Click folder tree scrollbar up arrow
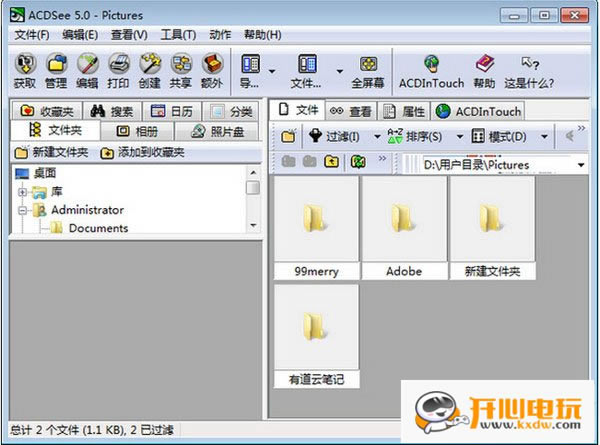Screen dimensions: 600x445 coord(253,173)
